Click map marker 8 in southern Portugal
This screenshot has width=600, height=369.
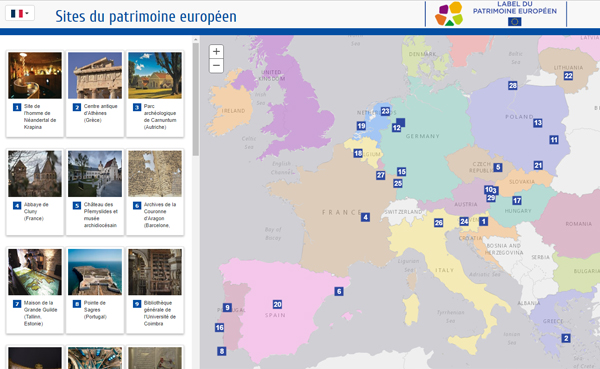(x=222, y=351)
